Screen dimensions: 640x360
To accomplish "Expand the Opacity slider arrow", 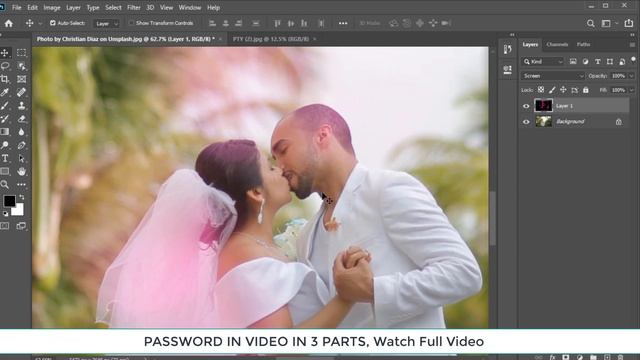I will coord(632,76).
